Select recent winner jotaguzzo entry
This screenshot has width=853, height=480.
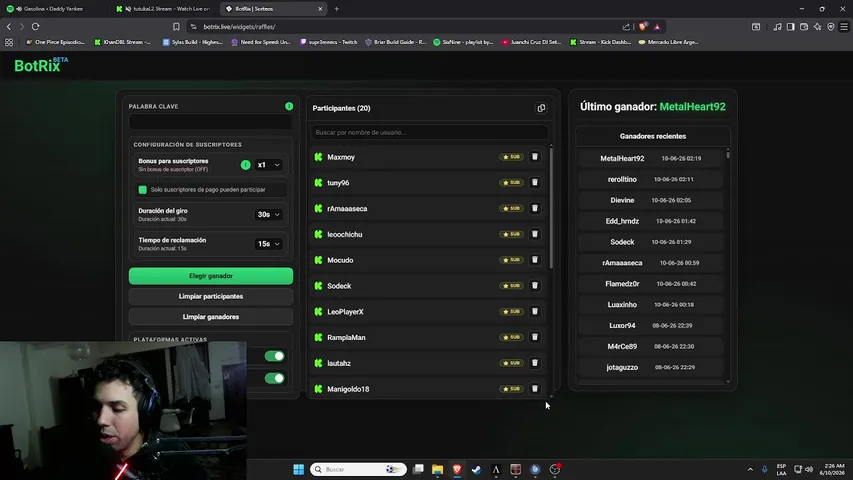pyautogui.click(x=650, y=367)
